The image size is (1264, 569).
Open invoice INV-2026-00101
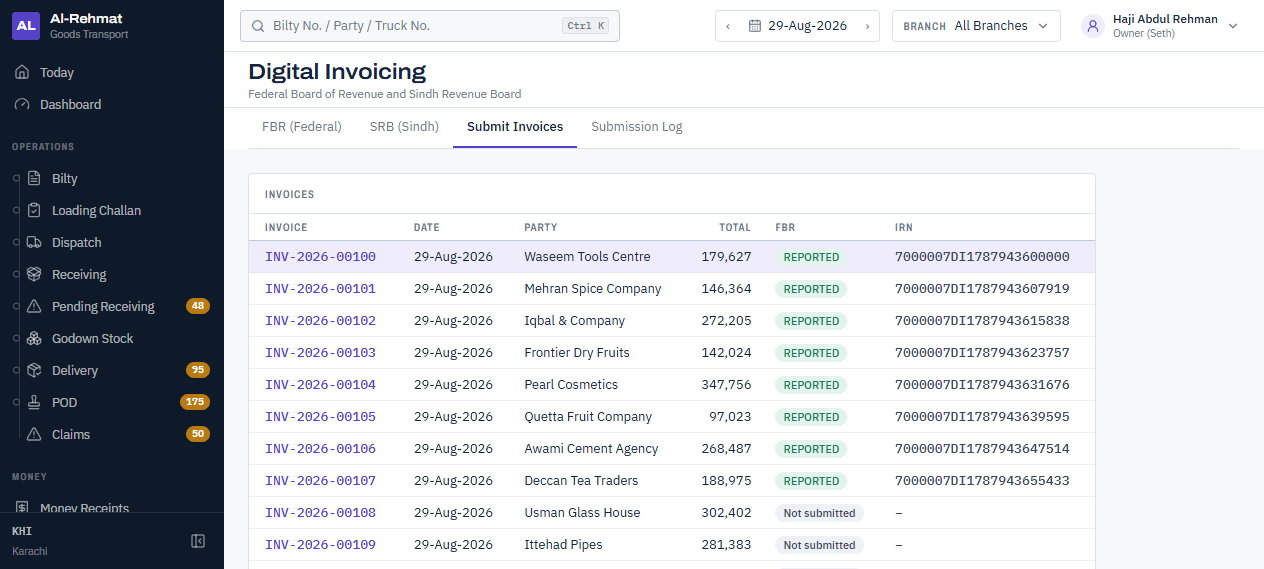point(320,289)
